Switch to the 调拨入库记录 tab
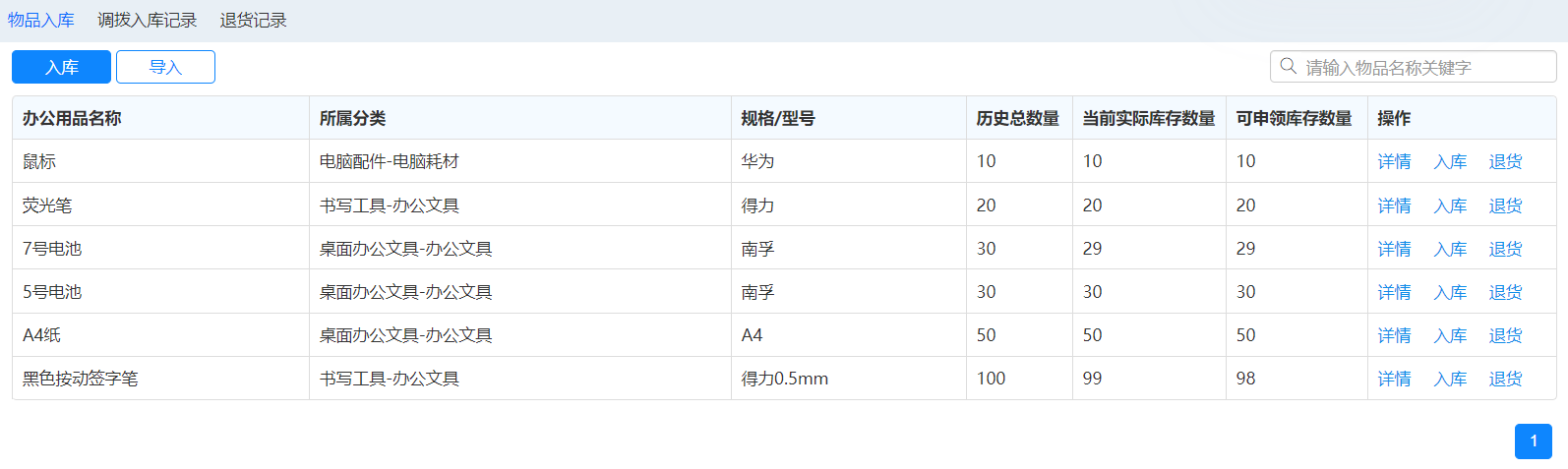 click(147, 21)
